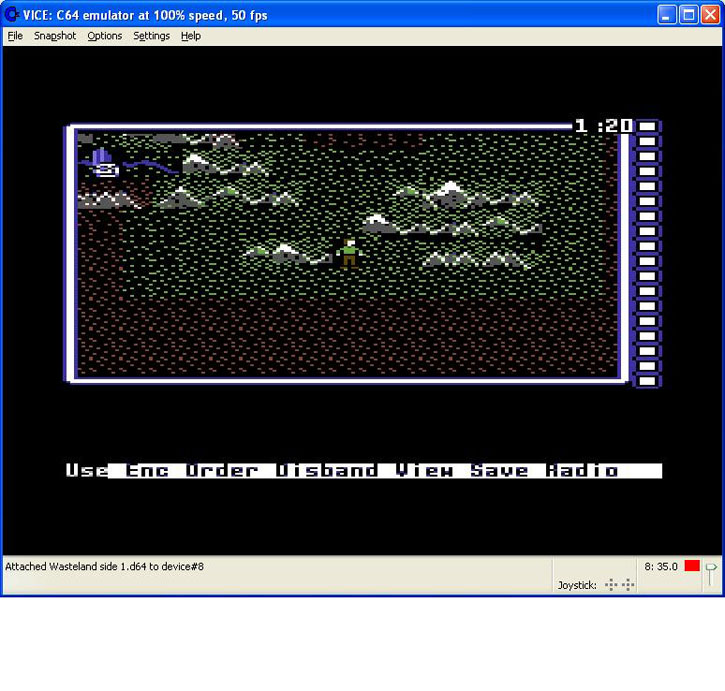Choose the Save command
This screenshot has height=691, width=725.
pos(499,471)
